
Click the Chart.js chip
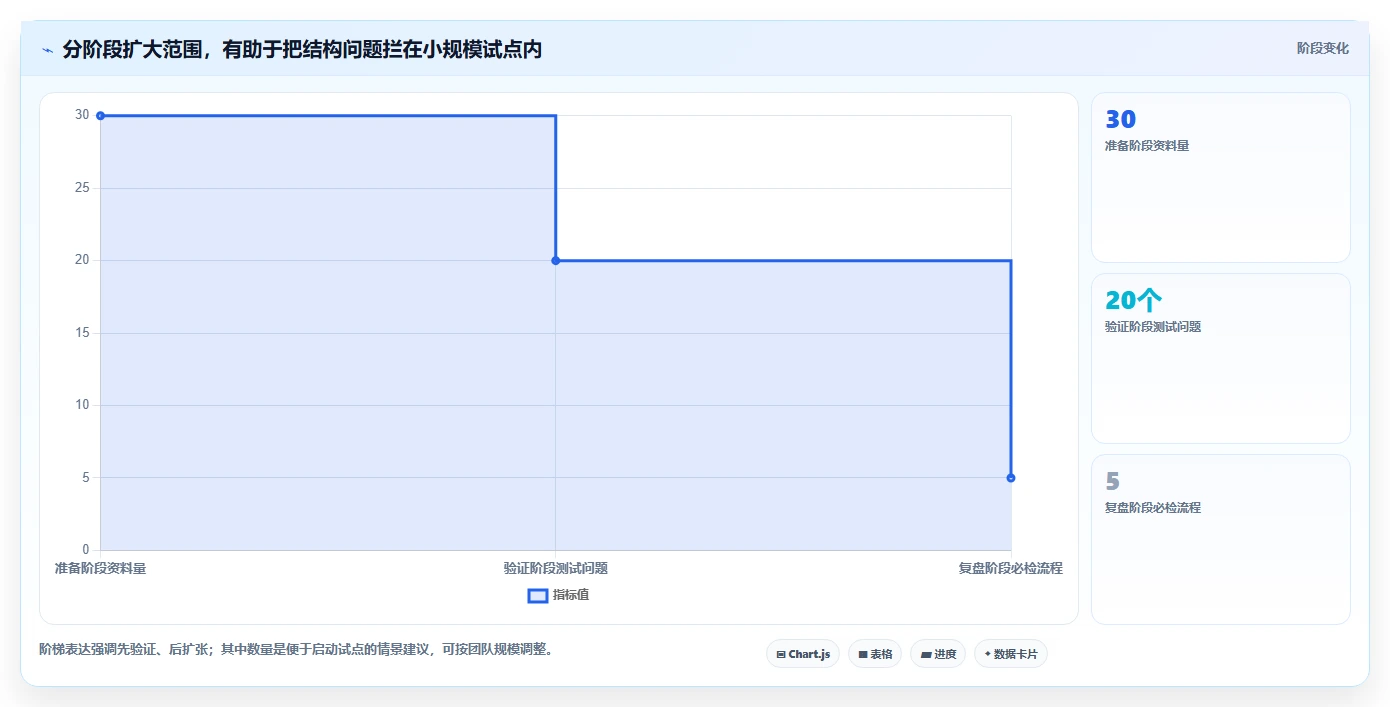803,654
